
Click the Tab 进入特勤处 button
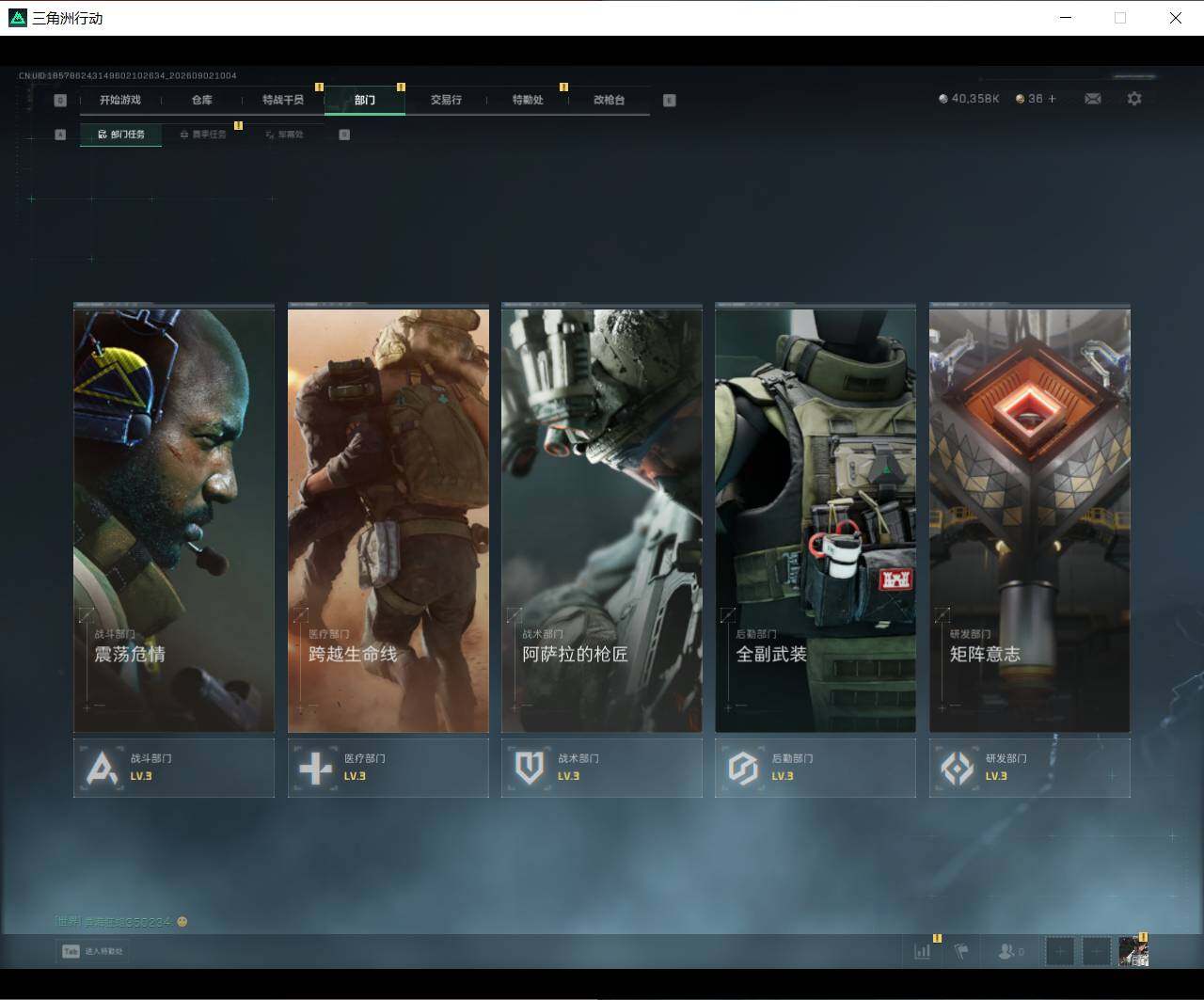[x=93, y=951]
